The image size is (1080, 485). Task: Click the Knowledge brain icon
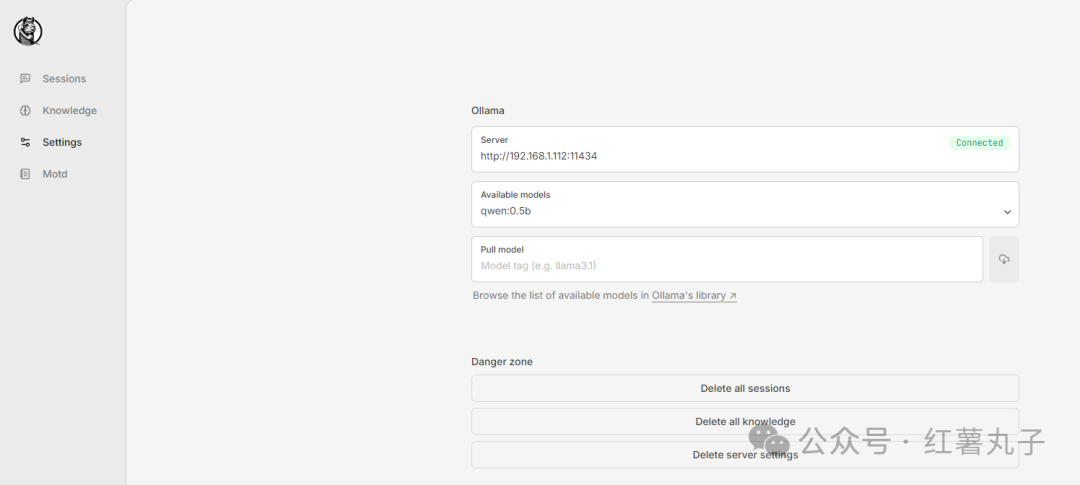coord(25,110)
